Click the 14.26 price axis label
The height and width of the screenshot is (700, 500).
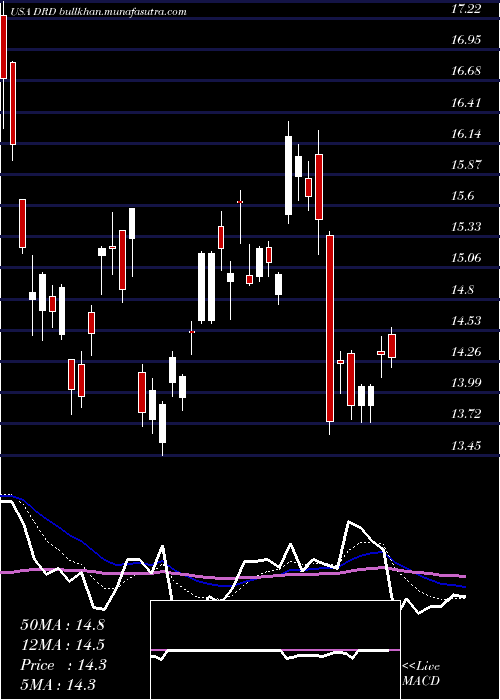[x=466, y=352]
